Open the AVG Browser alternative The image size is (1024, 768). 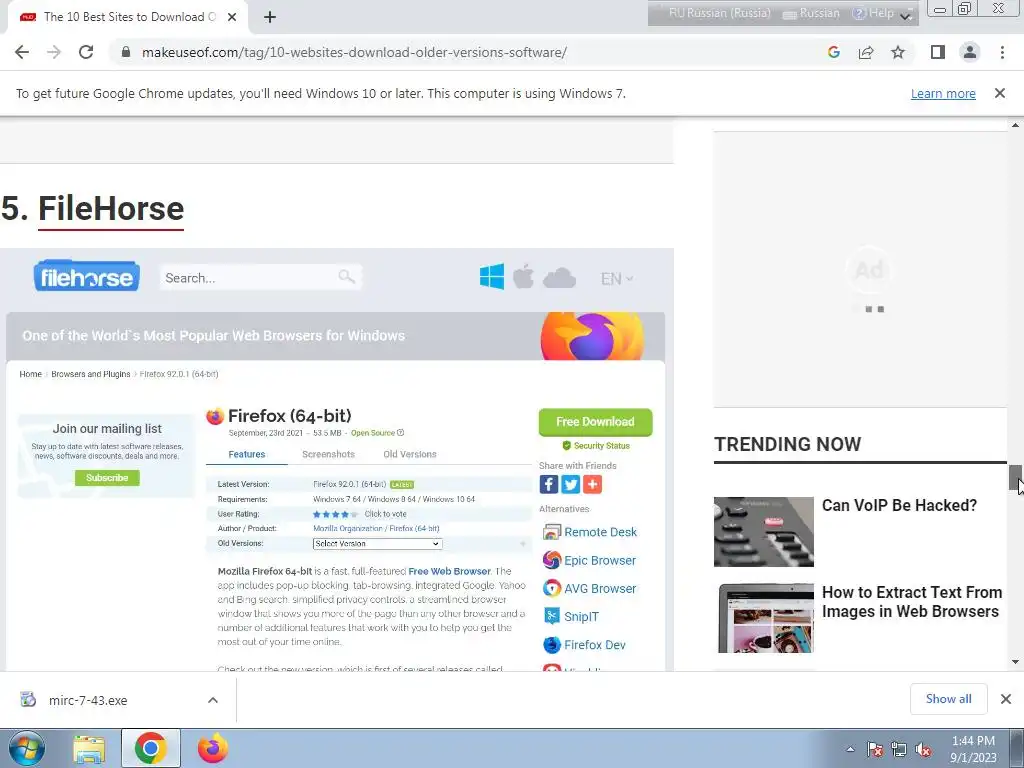tap(589, 588)
